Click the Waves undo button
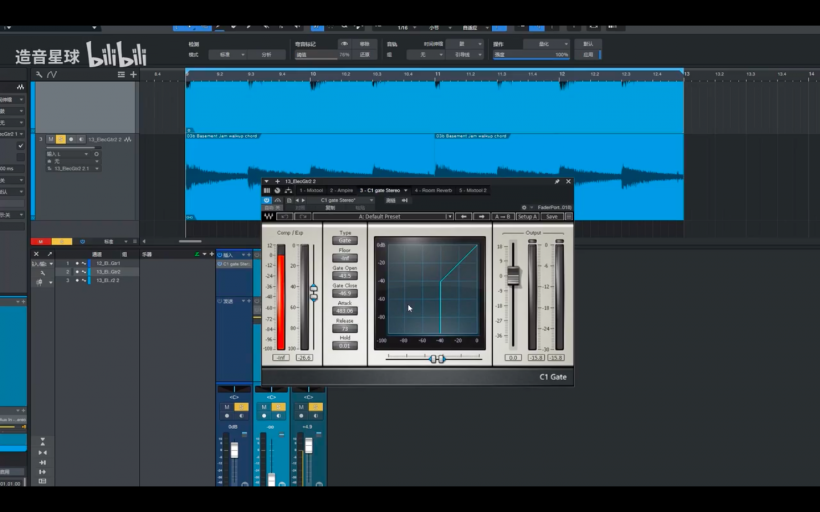The width and height of the screenshot is (820, 512). point(284,217)
